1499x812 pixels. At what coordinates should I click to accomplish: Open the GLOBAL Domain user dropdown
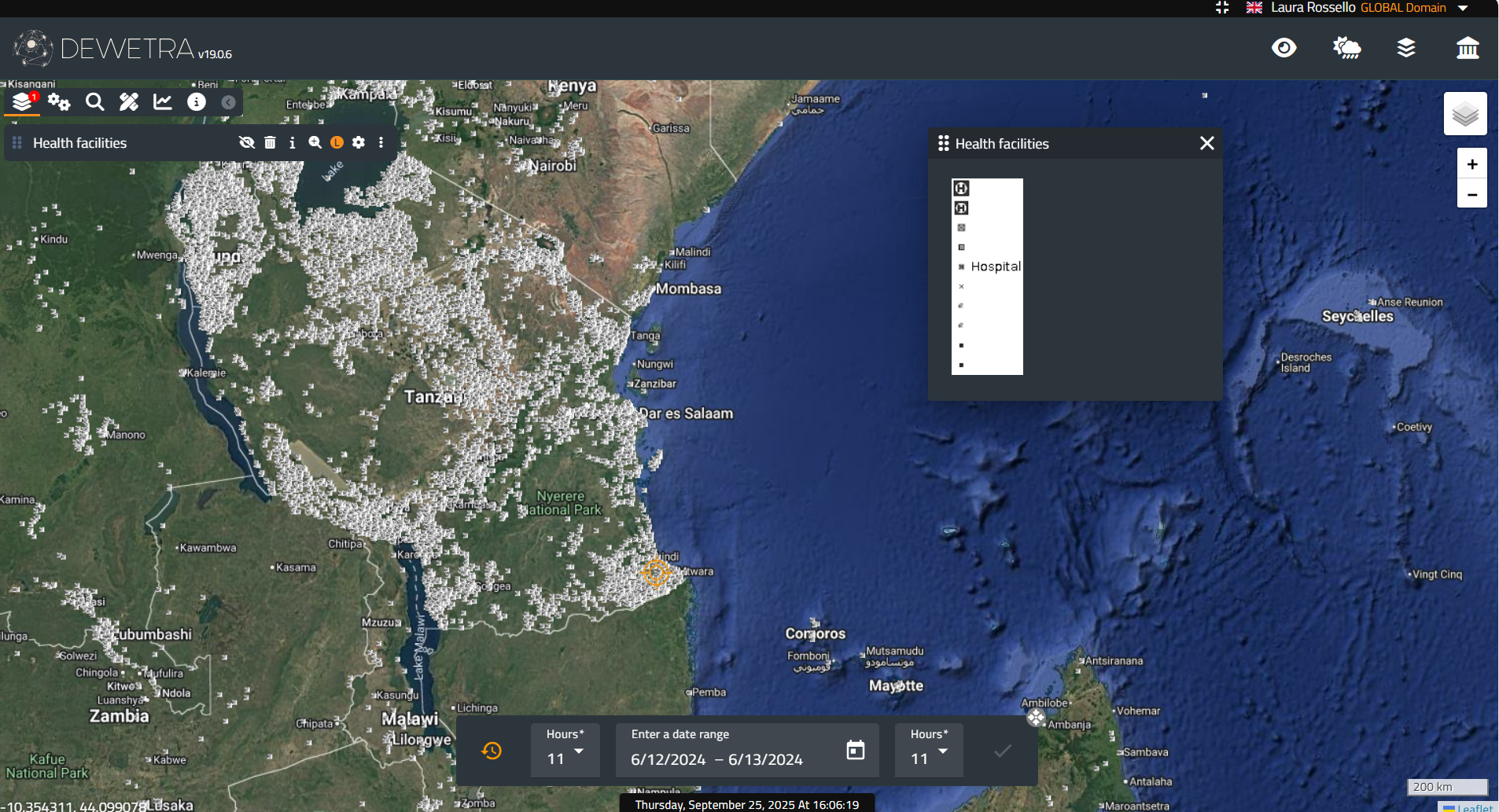1463,8
